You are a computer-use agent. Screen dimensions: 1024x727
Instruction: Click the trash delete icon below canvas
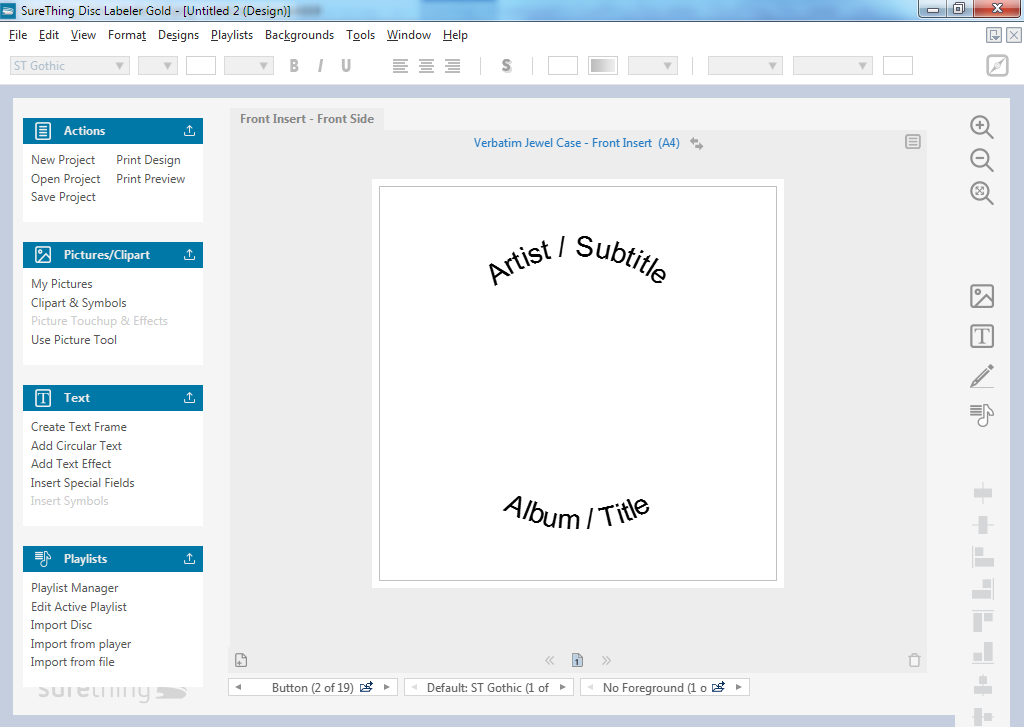[x=913, y=660]
